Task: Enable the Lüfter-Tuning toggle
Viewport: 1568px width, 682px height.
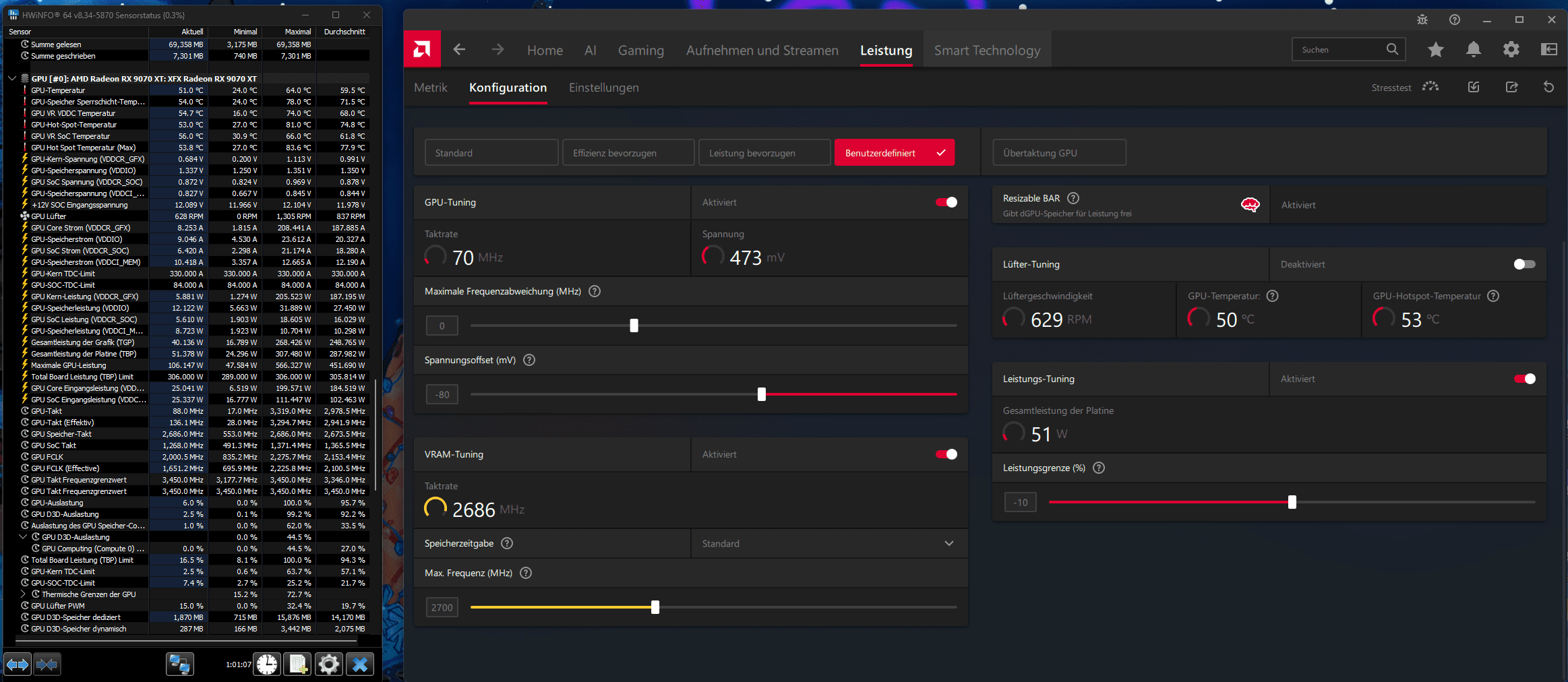Action: coord(1525,264)
